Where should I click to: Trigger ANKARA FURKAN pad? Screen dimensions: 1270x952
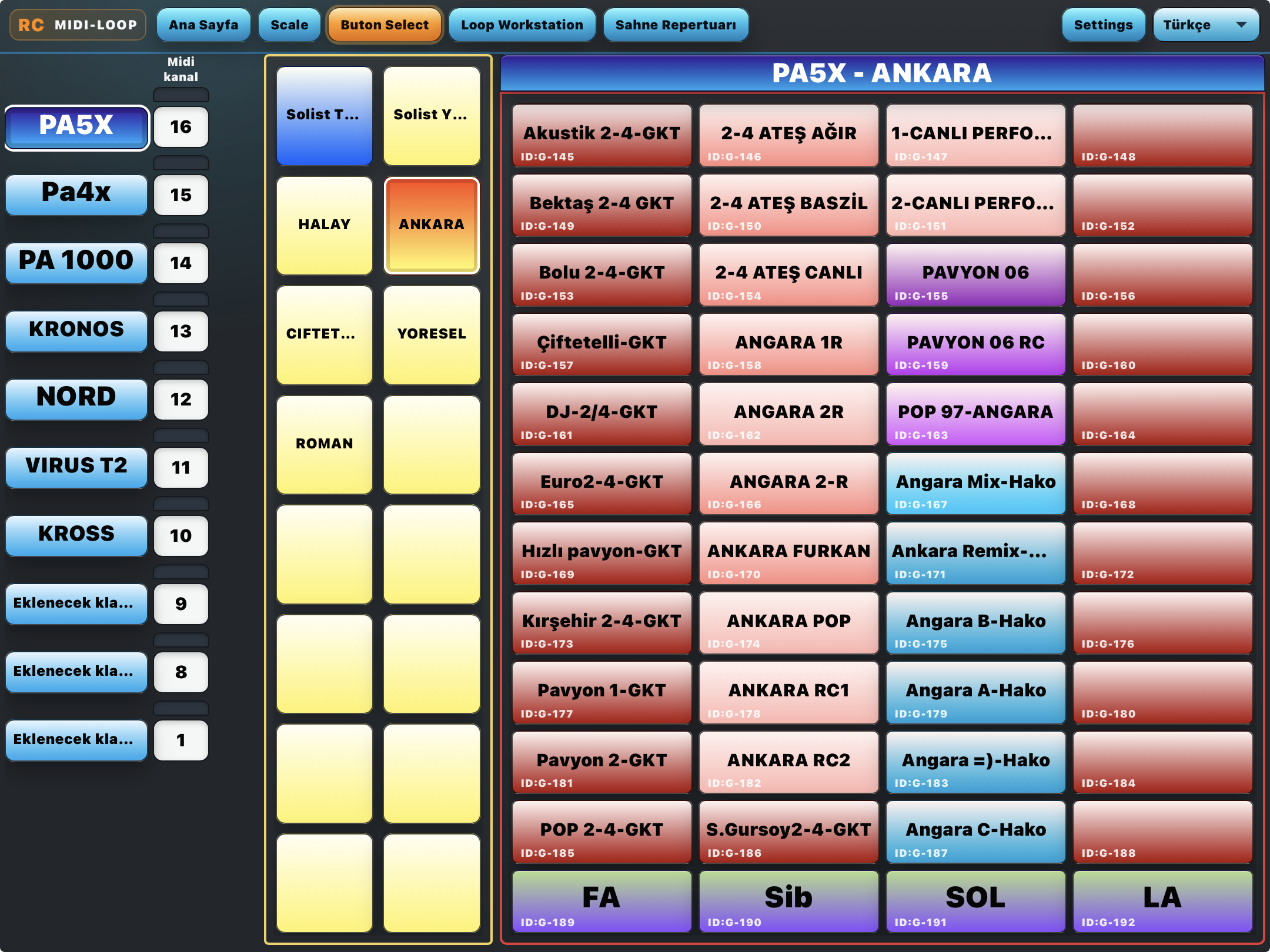click(788, 554)
